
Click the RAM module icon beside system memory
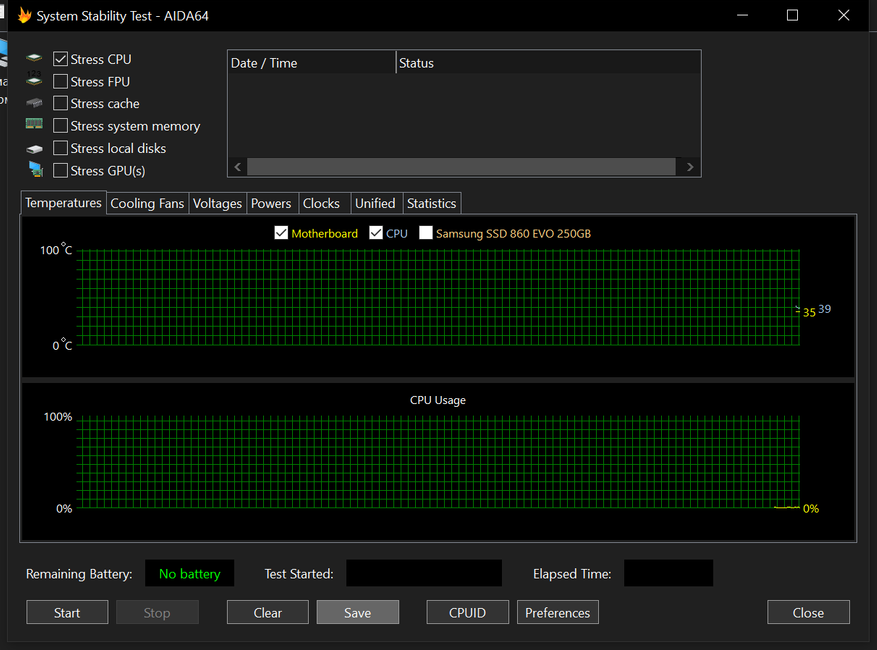[35, 125]
